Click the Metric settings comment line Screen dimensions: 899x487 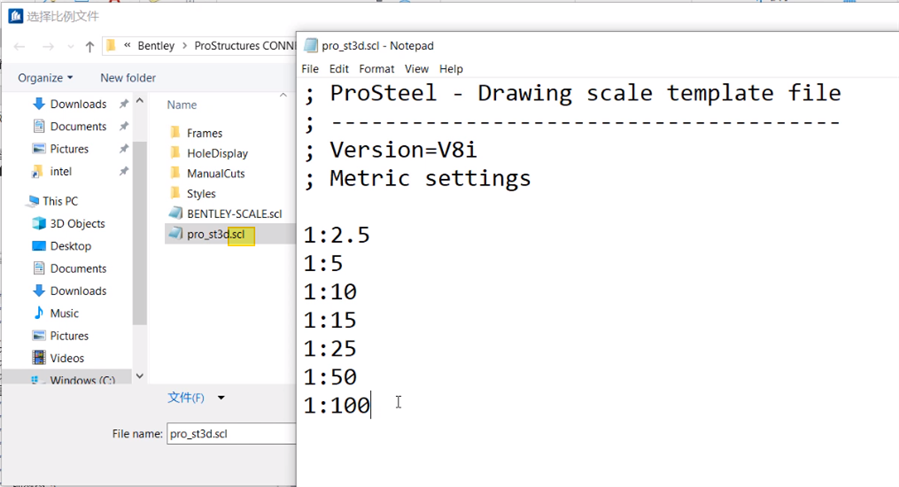pos(417,178)
